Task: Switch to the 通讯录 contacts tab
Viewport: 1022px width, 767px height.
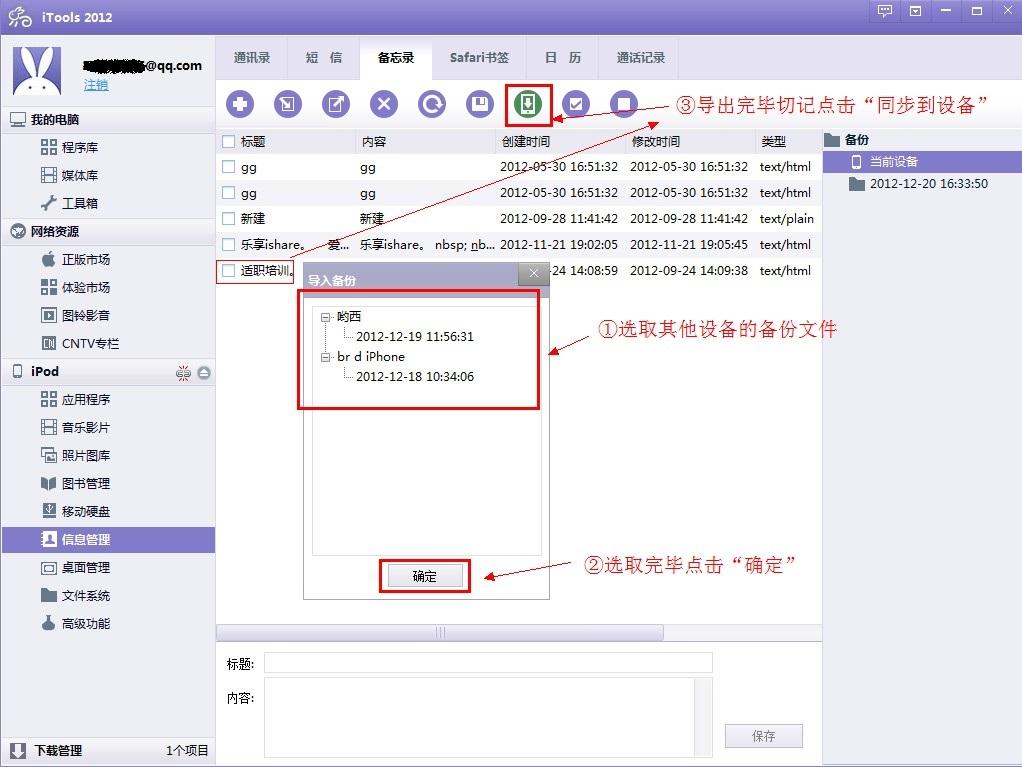Action: (252, 58)
